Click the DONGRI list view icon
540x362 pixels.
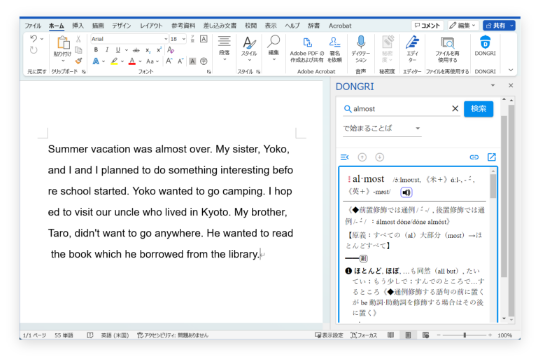[344, 157]
